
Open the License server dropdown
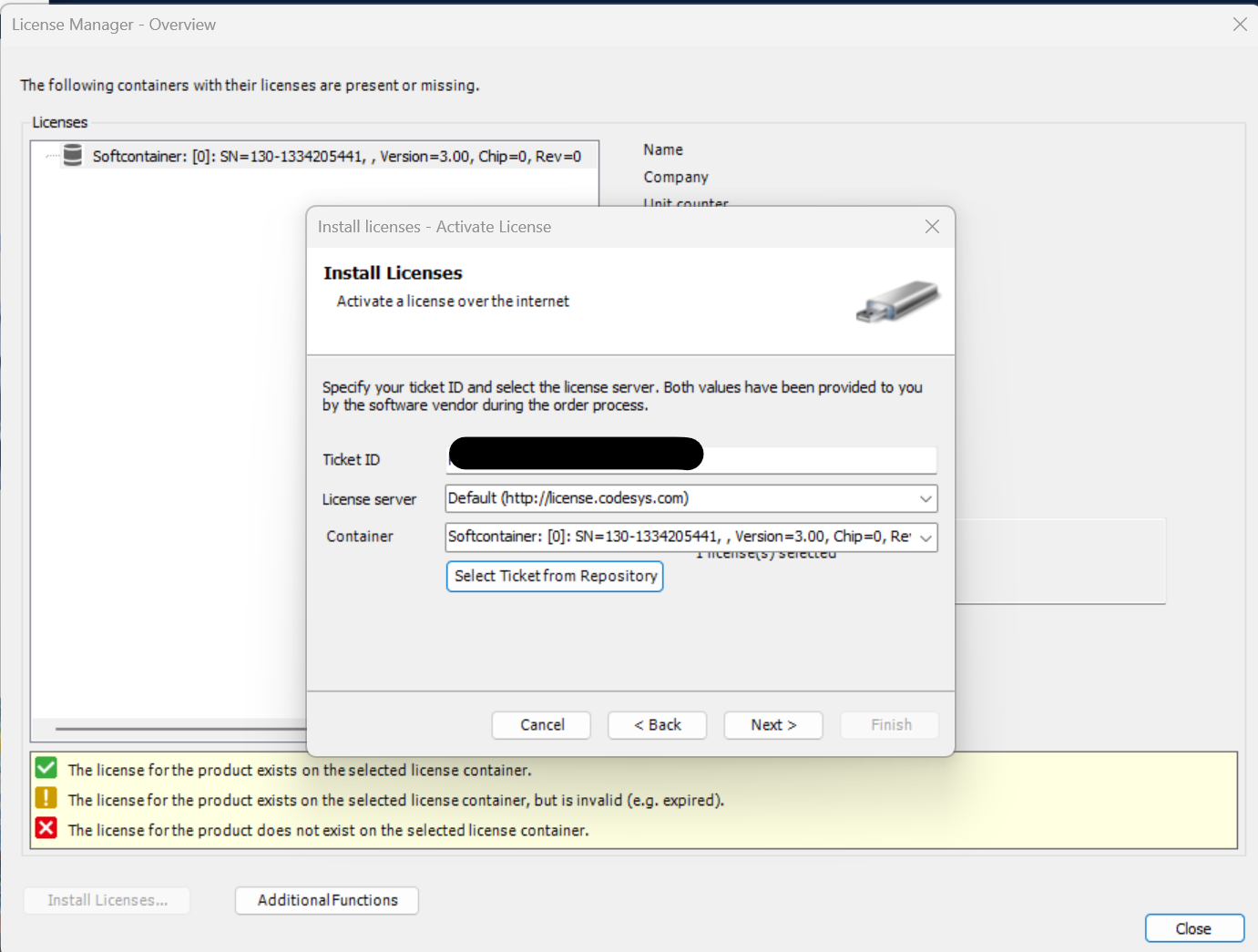coord(925,499)
